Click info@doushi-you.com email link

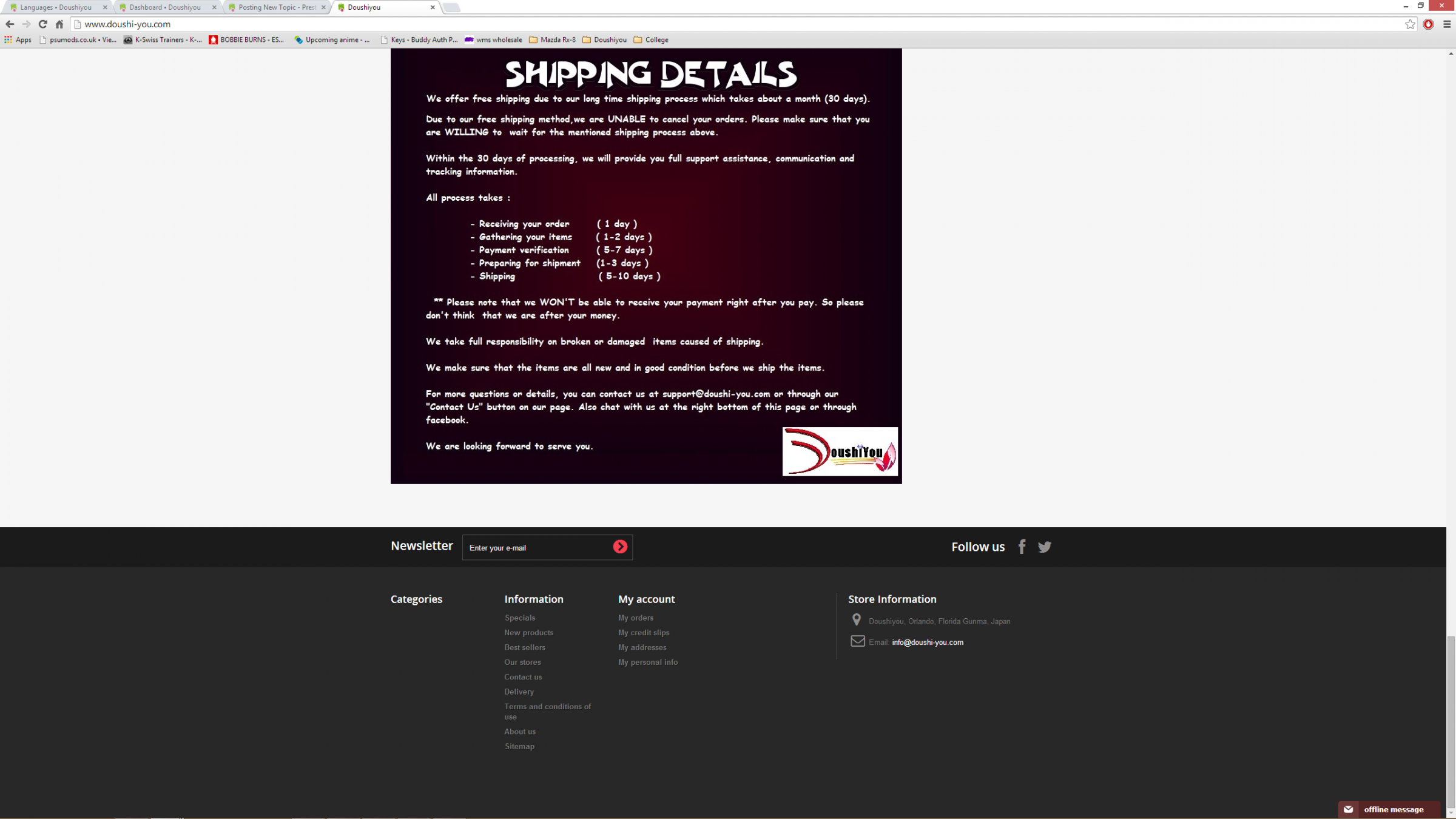[927, 642]
